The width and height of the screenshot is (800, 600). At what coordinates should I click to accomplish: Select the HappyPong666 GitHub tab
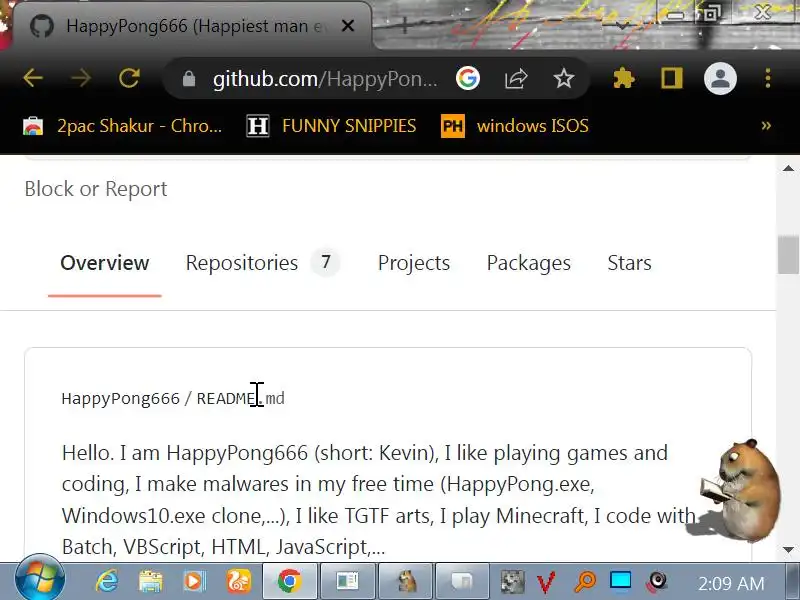pos(193,26)
